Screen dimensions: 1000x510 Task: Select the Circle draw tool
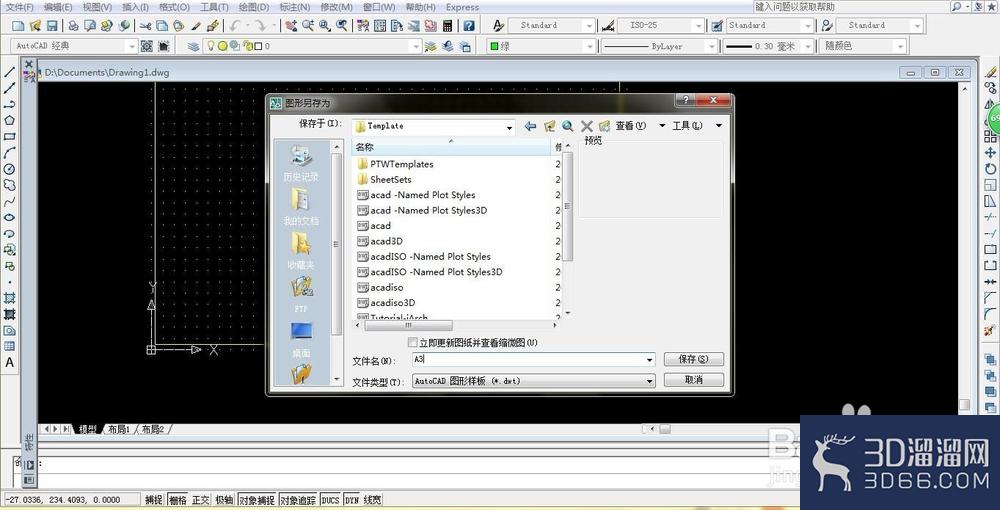click(10, 169)
